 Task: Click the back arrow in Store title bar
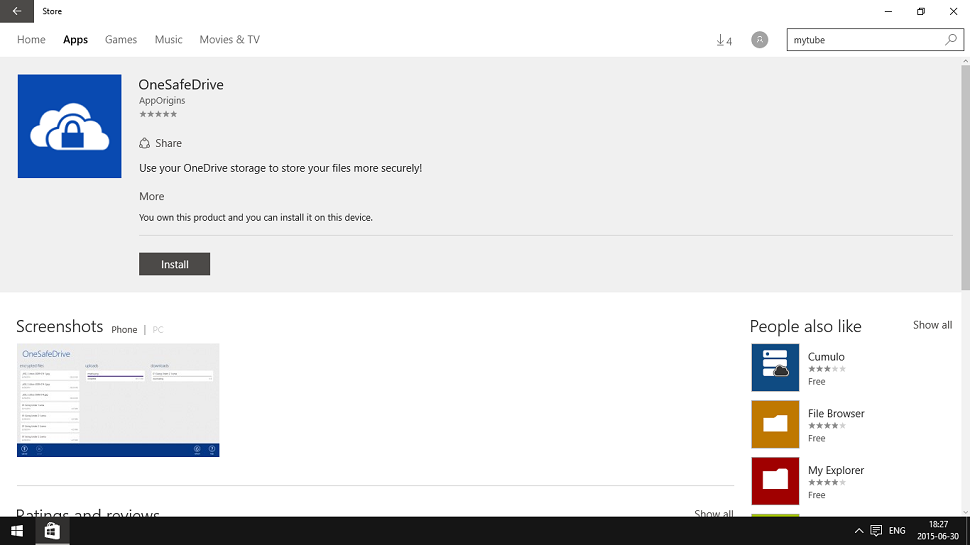(16, 12)
